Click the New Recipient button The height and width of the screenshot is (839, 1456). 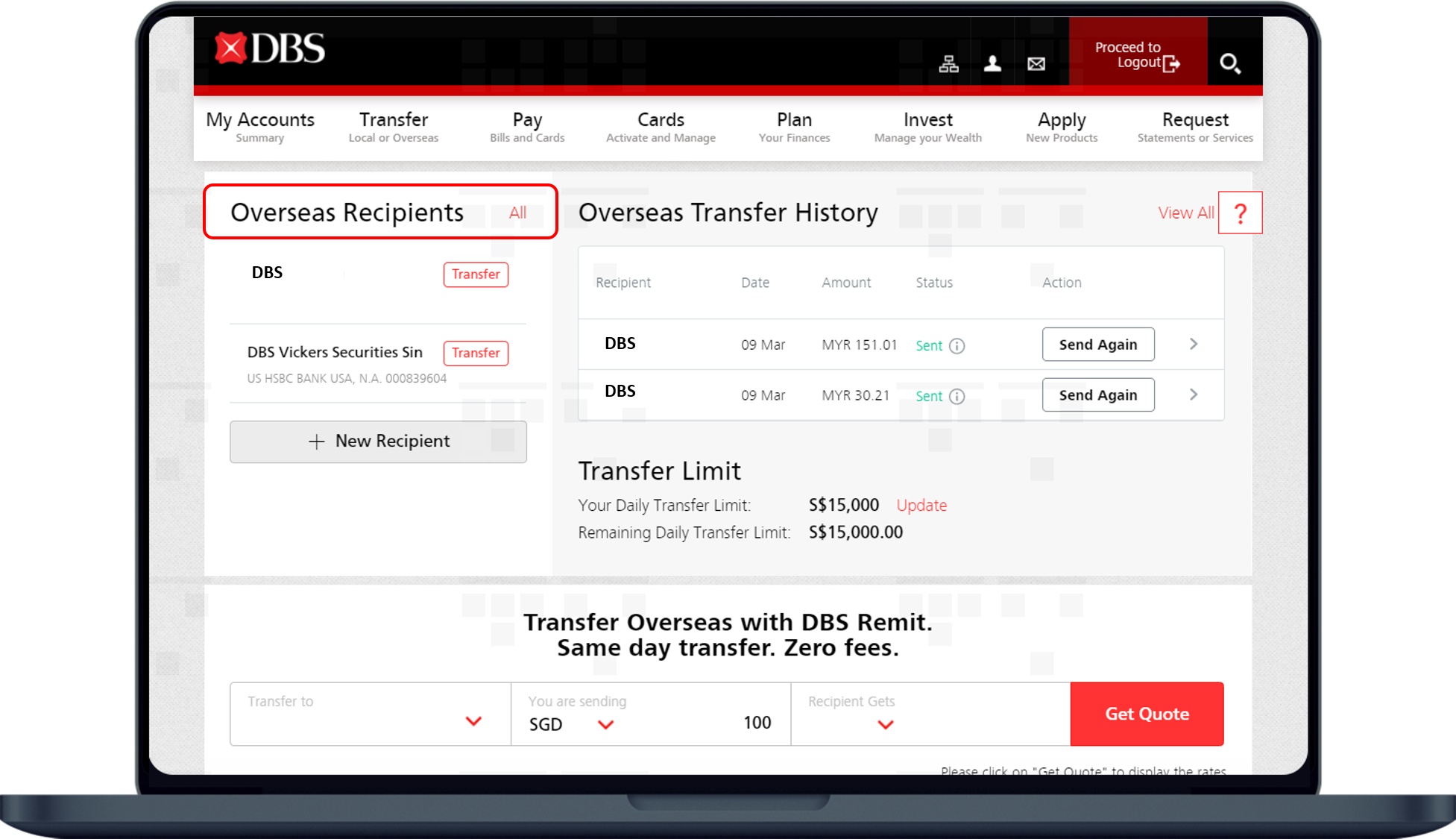(378, 442)
